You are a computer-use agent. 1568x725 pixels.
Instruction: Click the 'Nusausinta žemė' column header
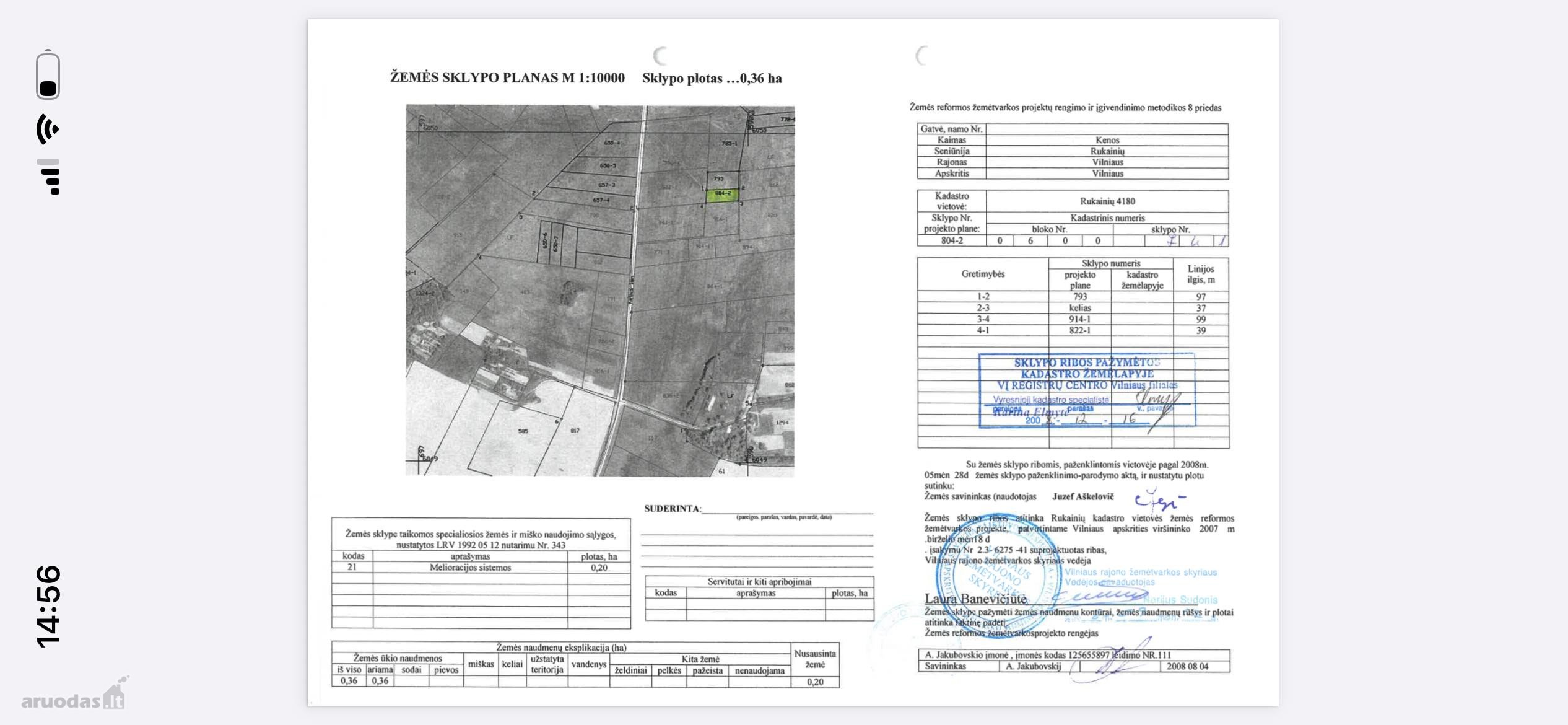(x=815, y=659)
